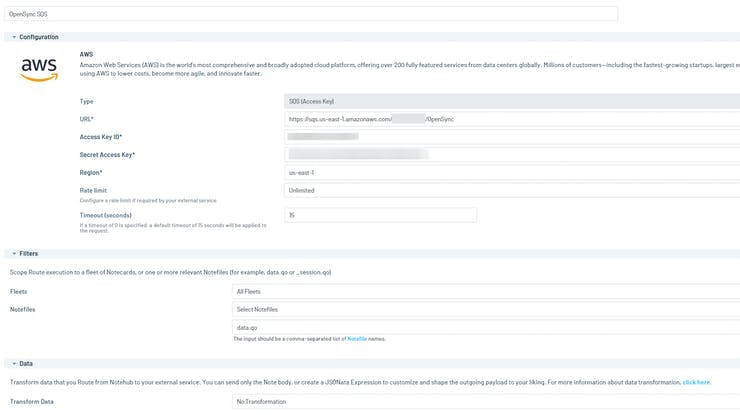The image size is (740, 415).
Task: Open the Fleets dropdown showing All Fleets
Action: click(x=486, y=291)
